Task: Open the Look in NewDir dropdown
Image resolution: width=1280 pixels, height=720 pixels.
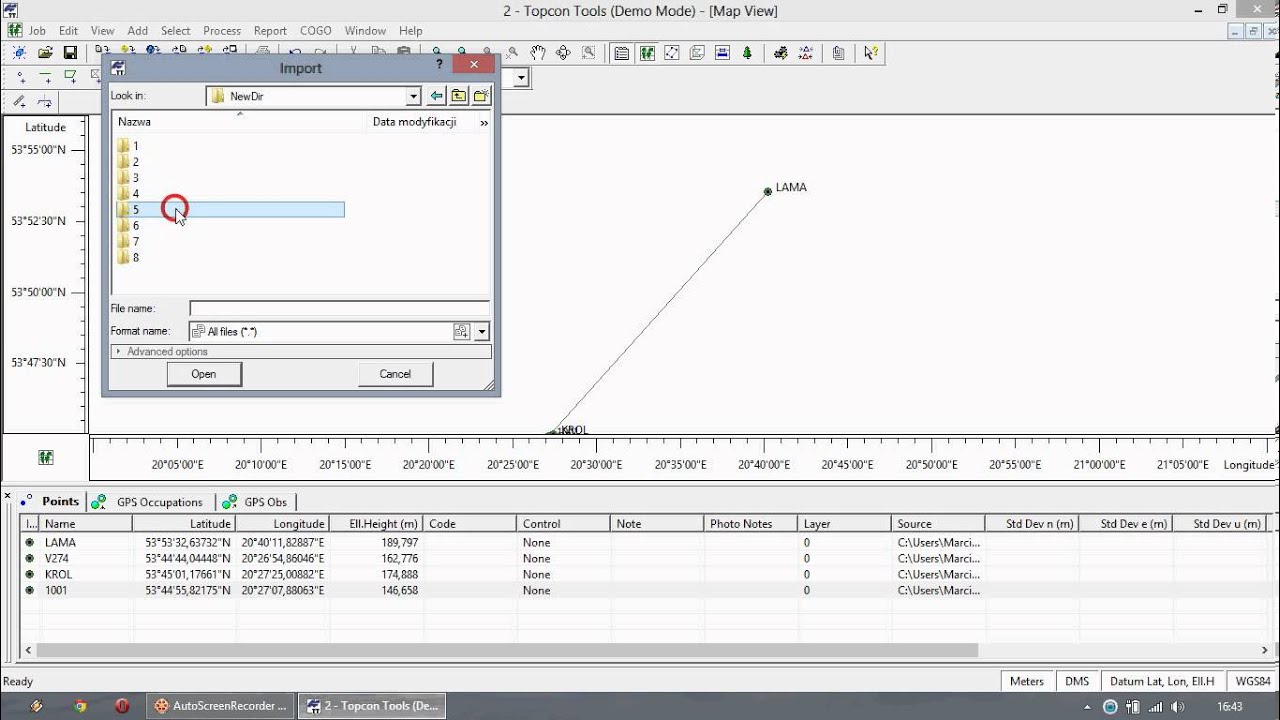Action: click(413, 96)
